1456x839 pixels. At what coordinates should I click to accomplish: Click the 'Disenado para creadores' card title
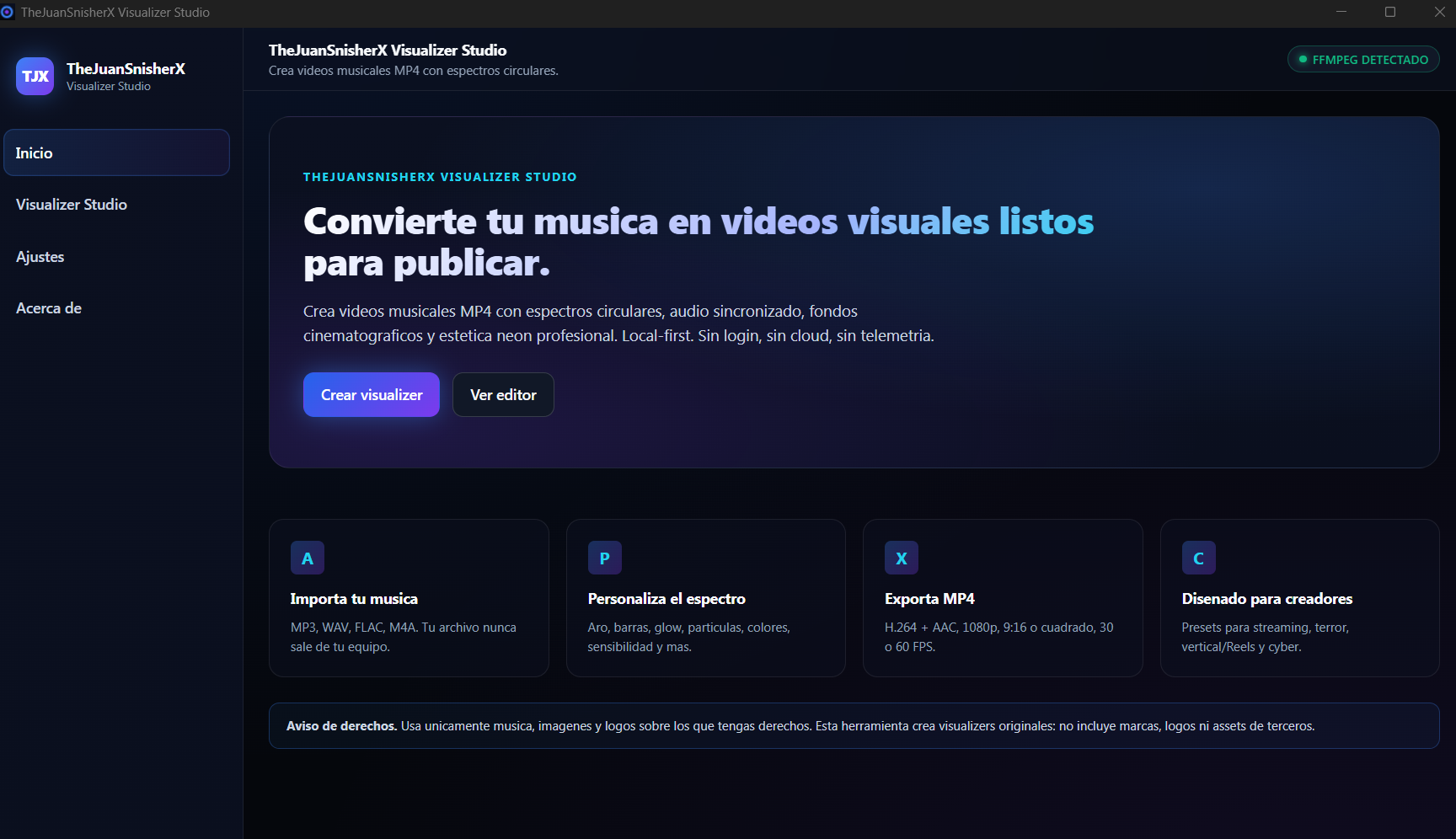(x=1267, y=599)
